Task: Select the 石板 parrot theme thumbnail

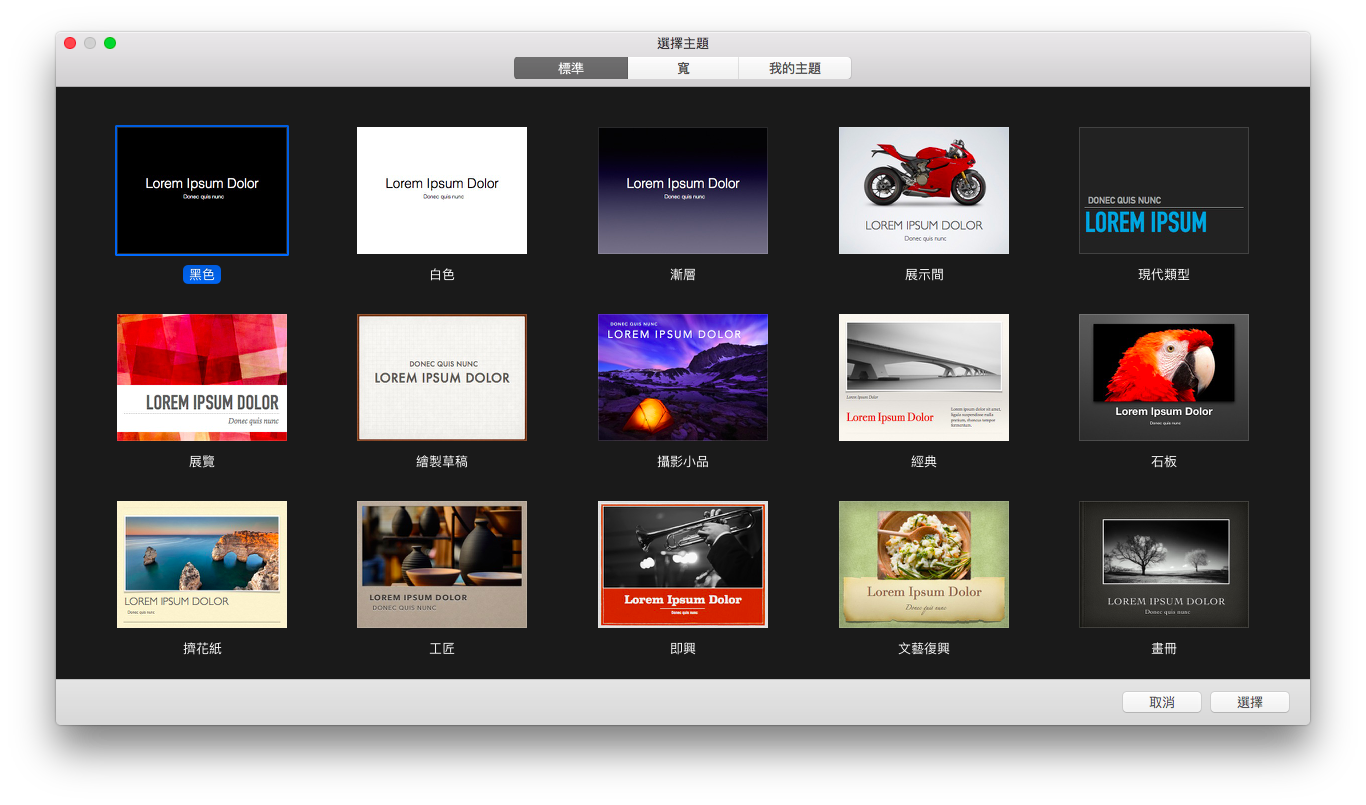Action: pyautogui.click(x=1164, y=377)
